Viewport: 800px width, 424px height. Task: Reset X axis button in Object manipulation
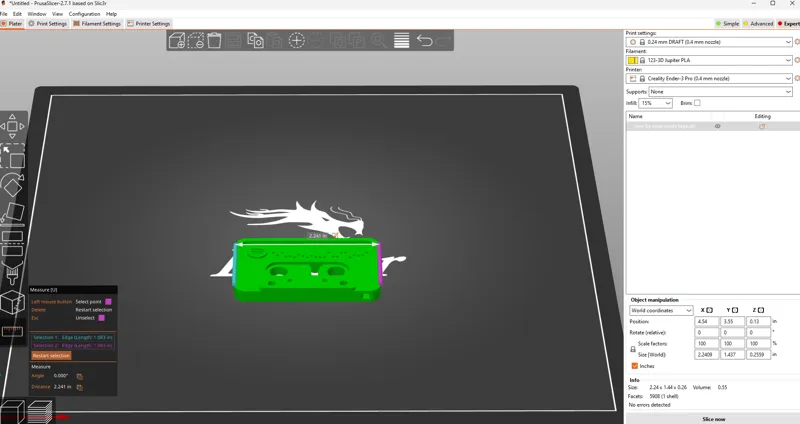(709, 310)
